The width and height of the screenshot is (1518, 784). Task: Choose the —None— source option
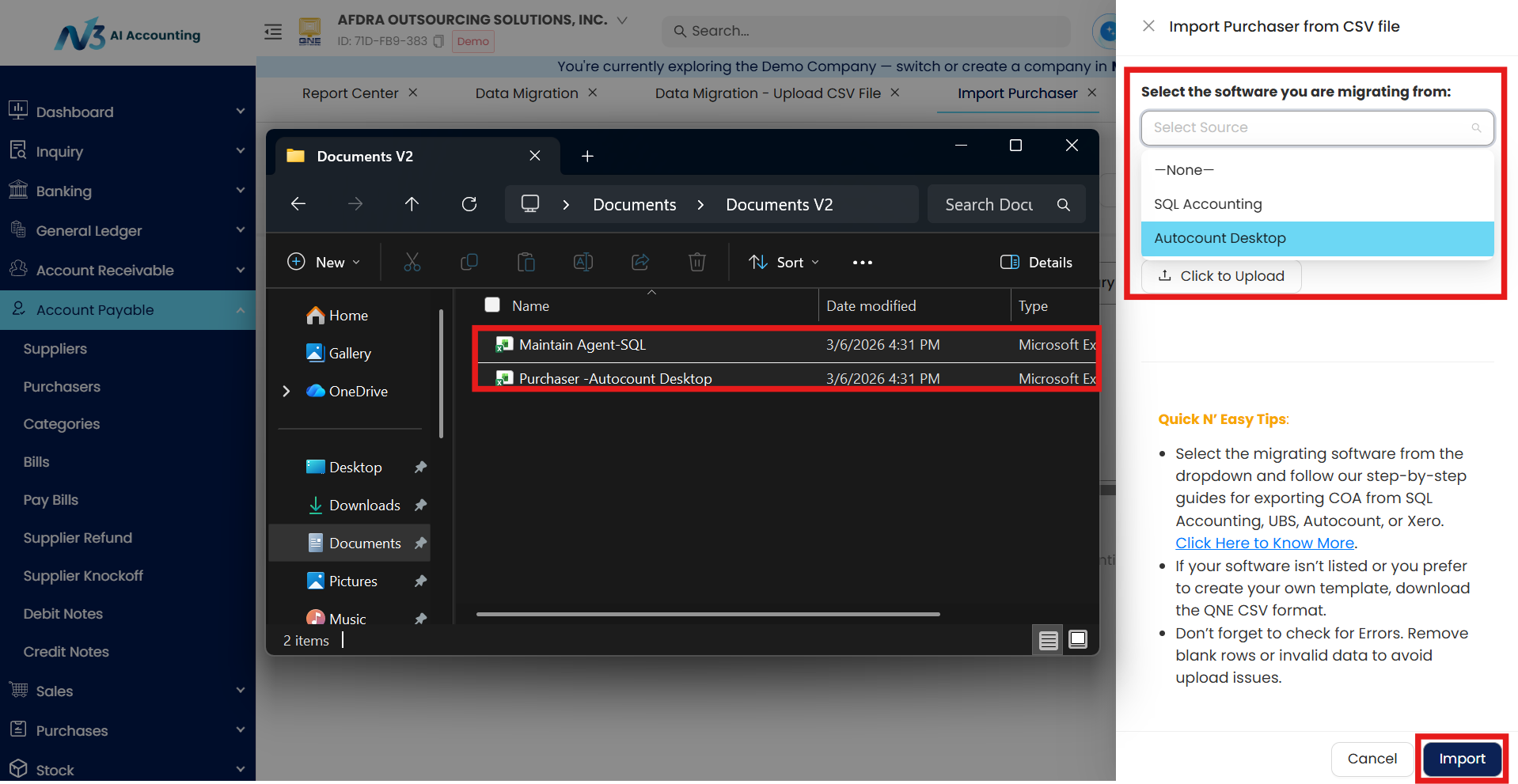pyautogui.click(x=1317, y=170)
